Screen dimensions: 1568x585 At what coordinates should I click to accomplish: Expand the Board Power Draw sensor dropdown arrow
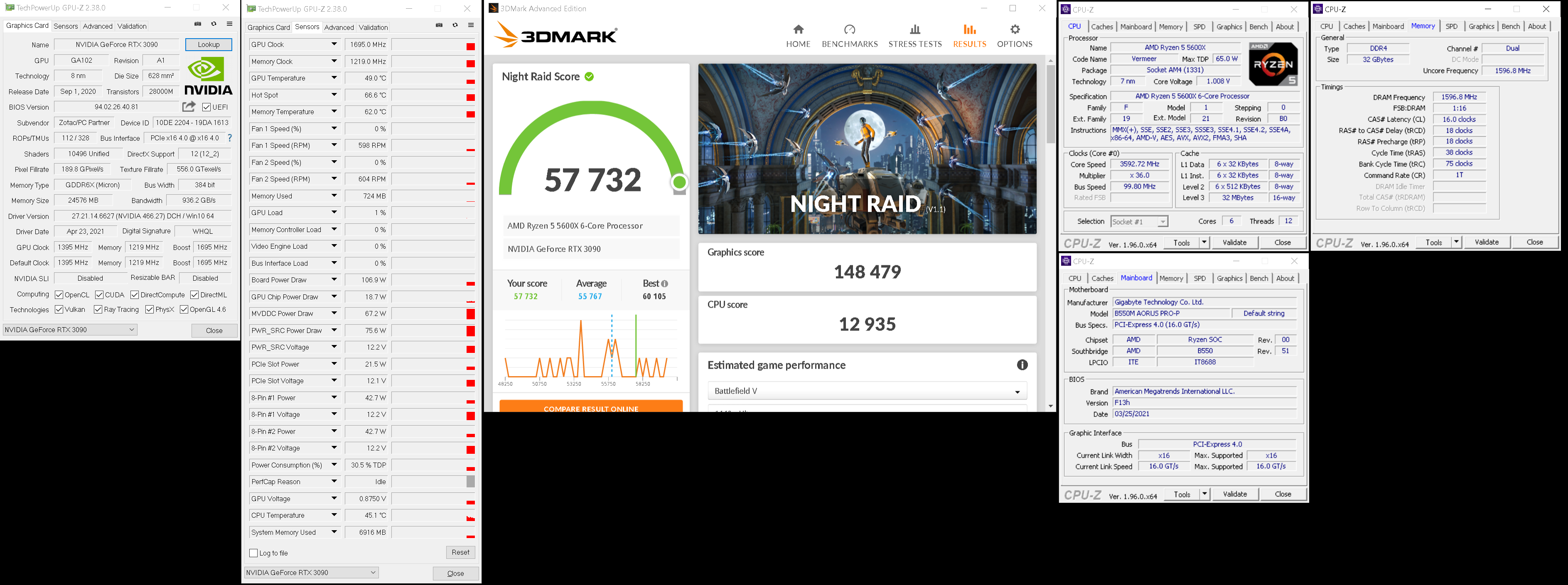pyautogui.click(x=334, y=280)
